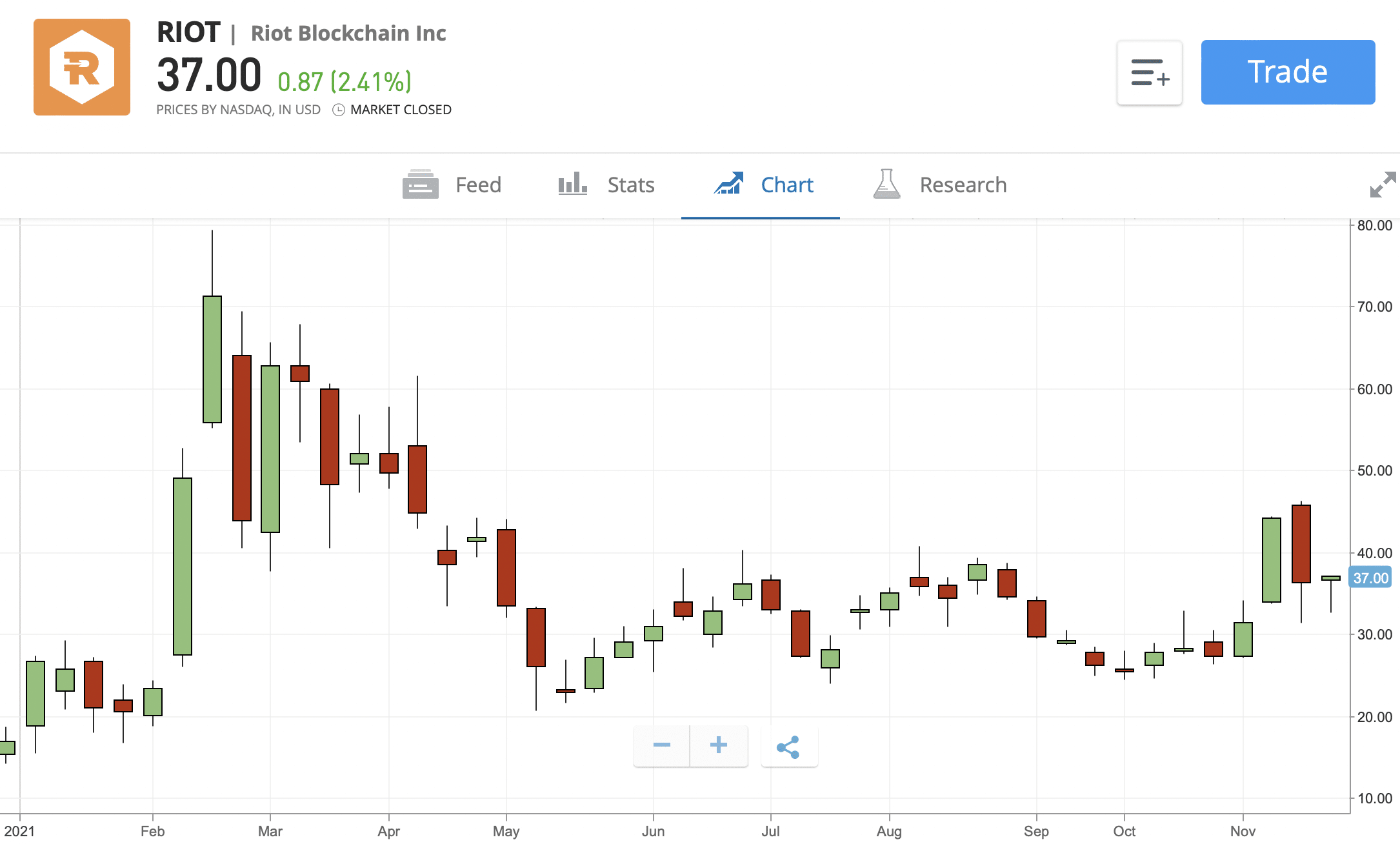Click the 80.00 price axis label
The width and height of the screenshot is (1400, 844).
point(1375,225)
